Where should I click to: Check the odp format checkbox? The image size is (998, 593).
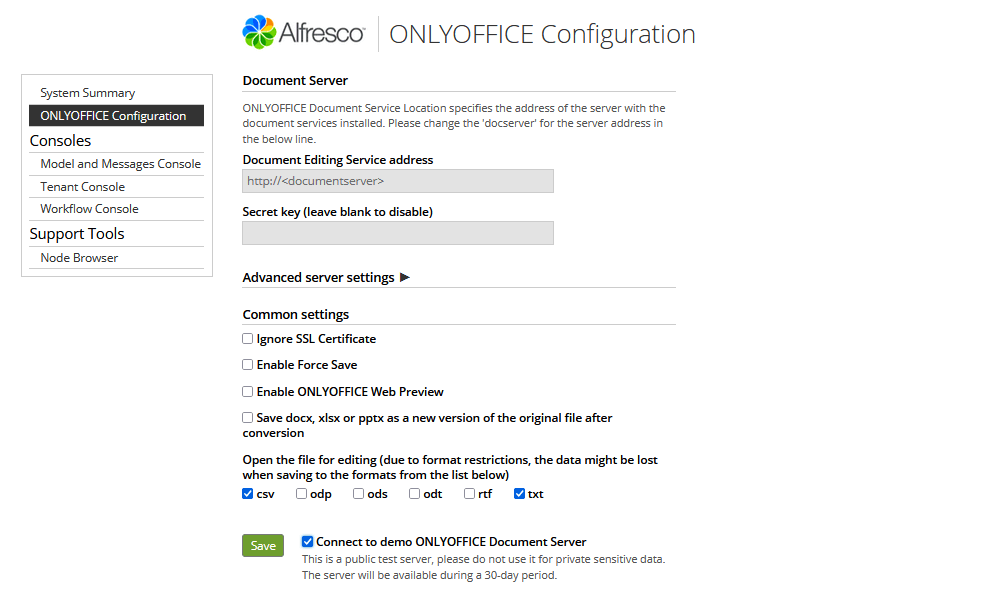[x=302, y=494]
